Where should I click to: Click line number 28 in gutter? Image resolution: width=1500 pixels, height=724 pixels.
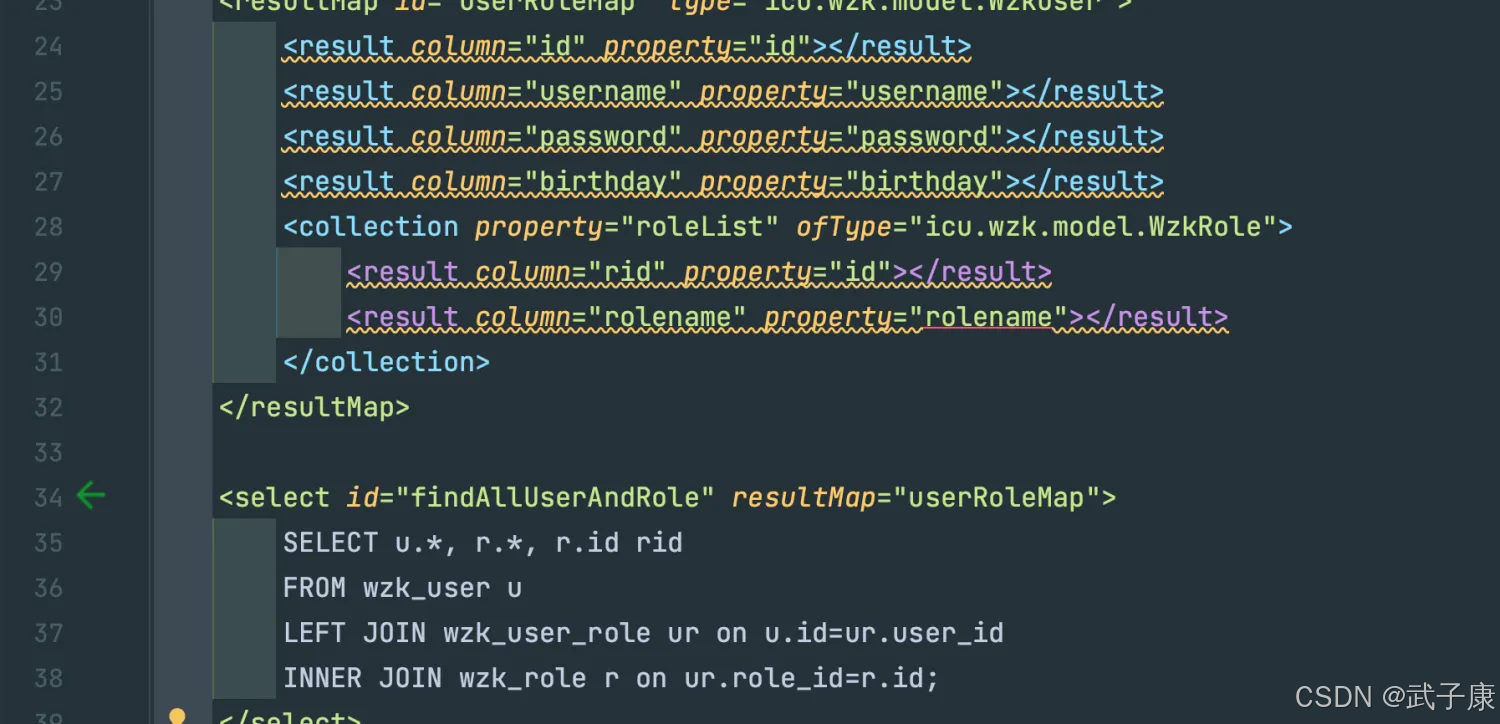tap(48, 227)
